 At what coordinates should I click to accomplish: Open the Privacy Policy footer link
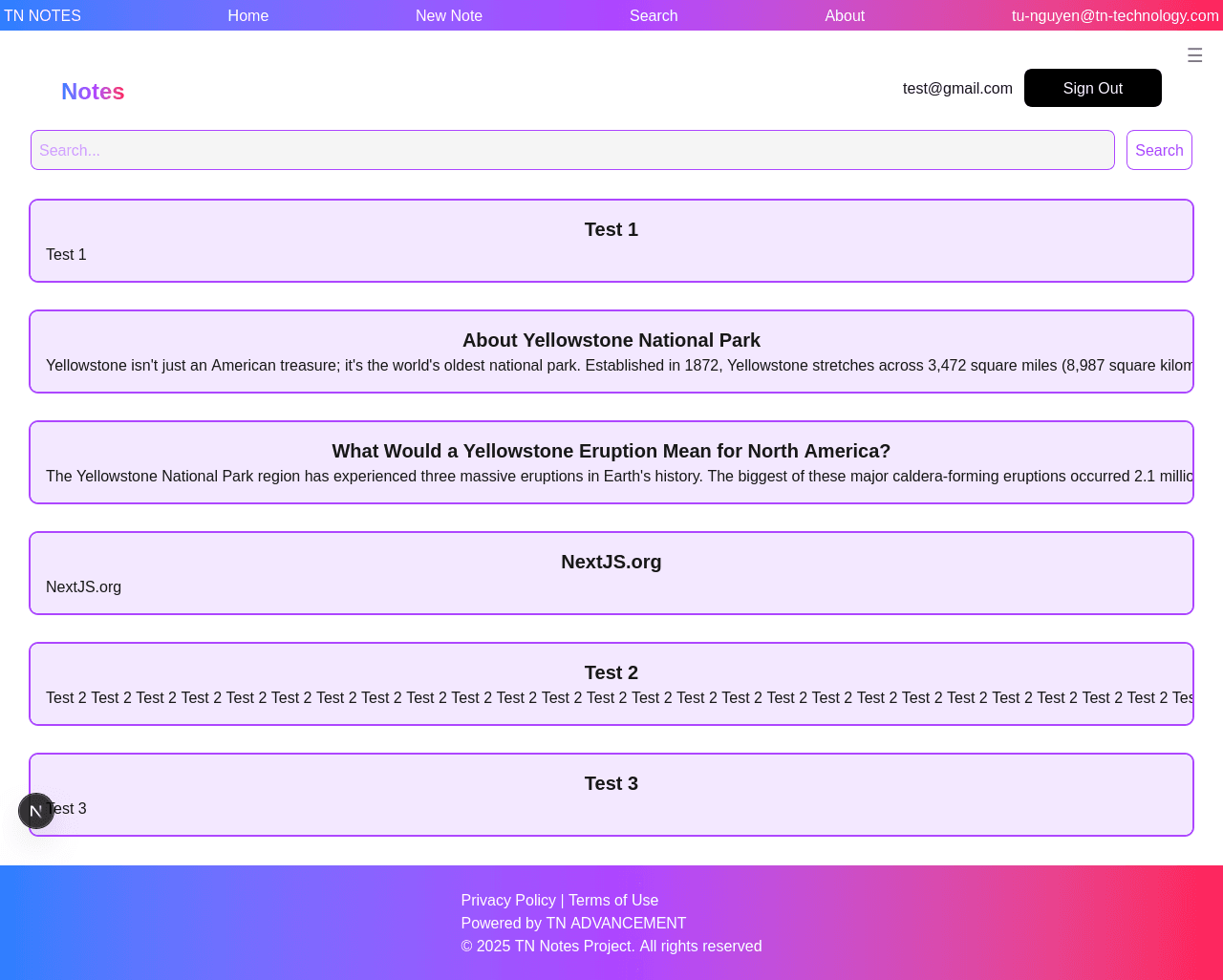click(x=508, y=901)
